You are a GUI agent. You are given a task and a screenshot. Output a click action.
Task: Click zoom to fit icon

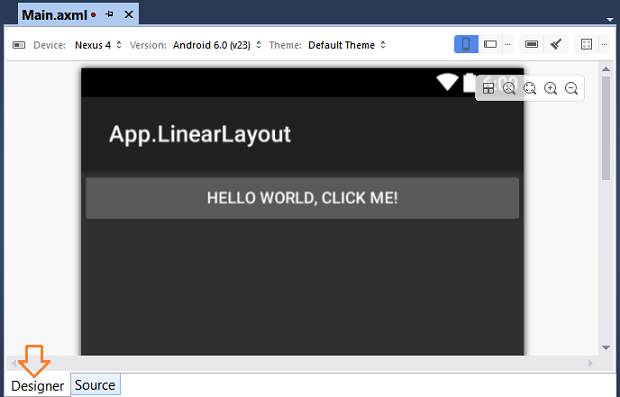530,88
